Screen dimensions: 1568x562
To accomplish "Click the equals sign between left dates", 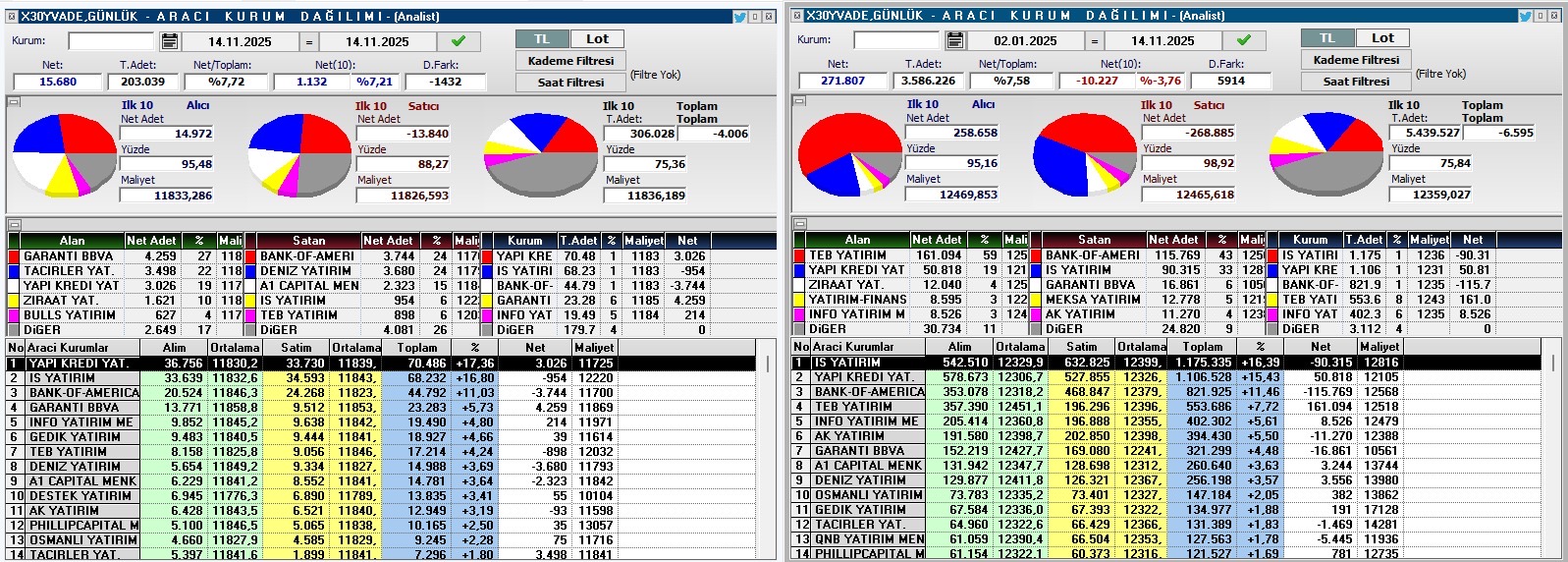I will pyautogui.click(x=308, y=42).
